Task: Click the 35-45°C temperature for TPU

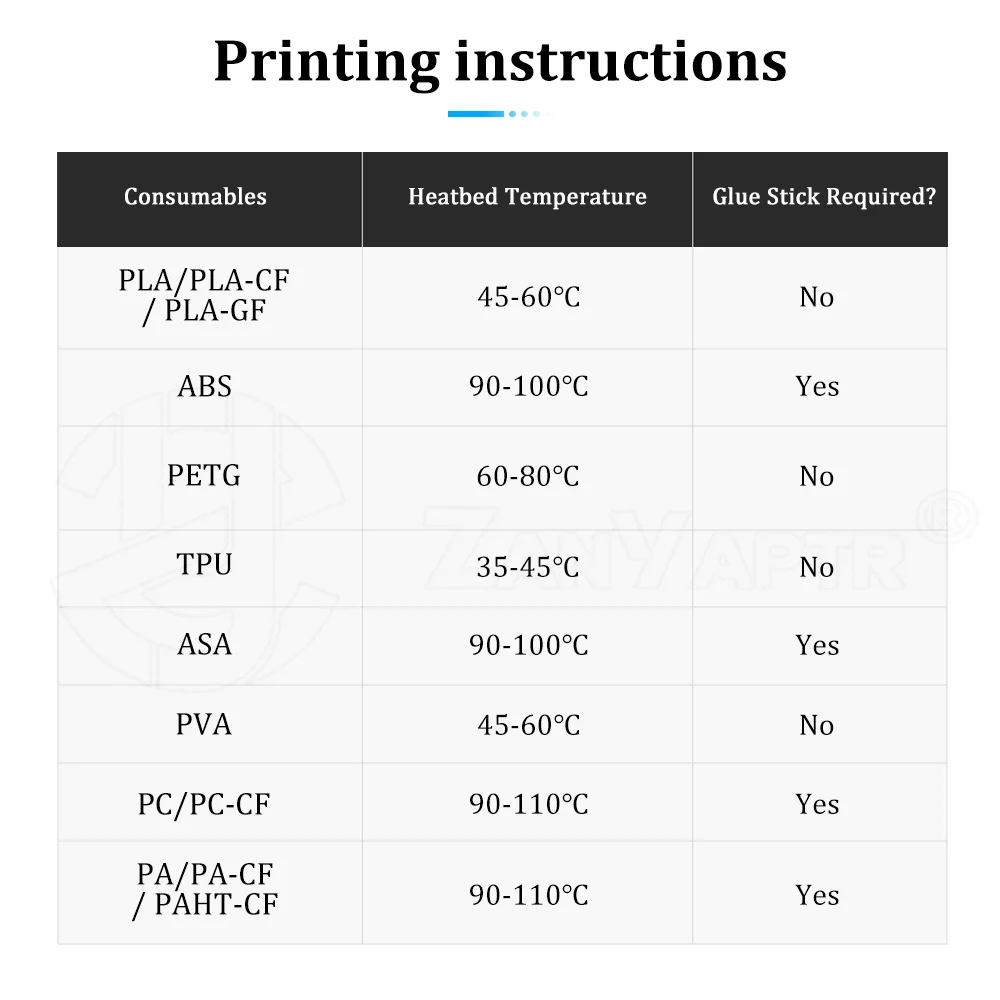Action: click(x=528, y=567)
